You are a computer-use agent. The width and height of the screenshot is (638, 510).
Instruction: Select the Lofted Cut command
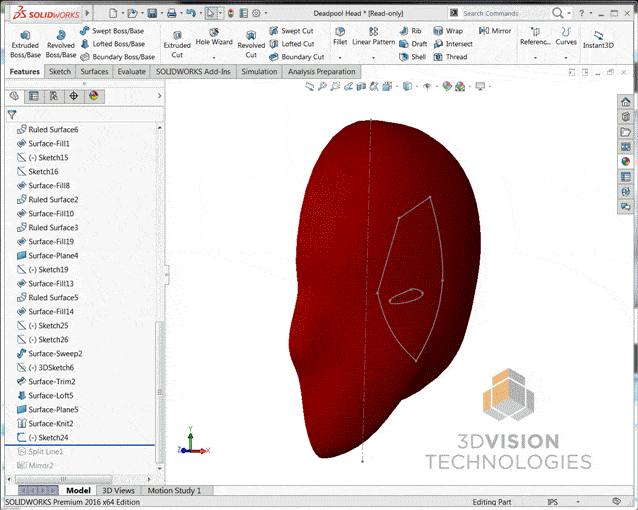[x=292, y=44]
